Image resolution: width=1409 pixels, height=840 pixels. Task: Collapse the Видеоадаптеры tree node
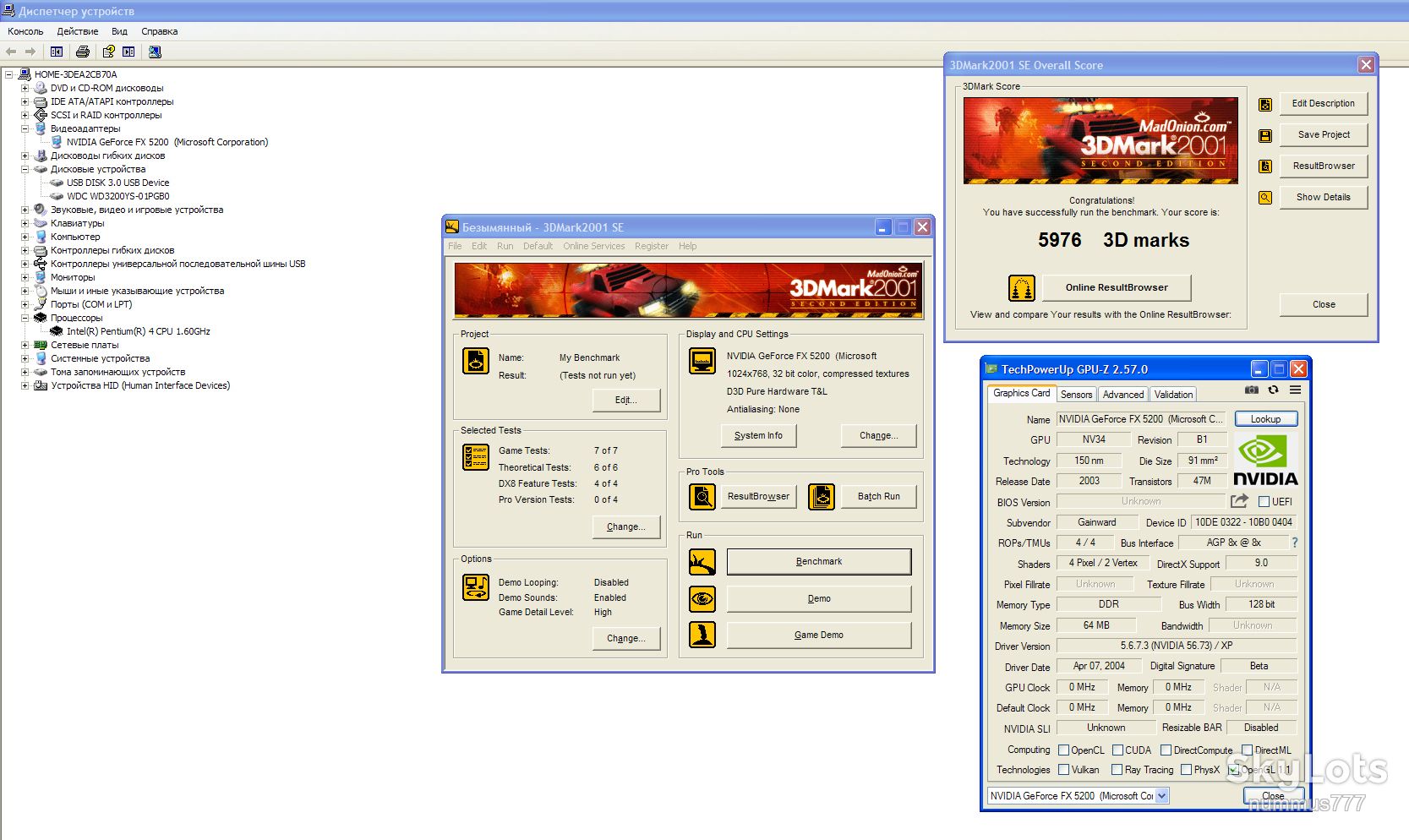click(25, 128)
